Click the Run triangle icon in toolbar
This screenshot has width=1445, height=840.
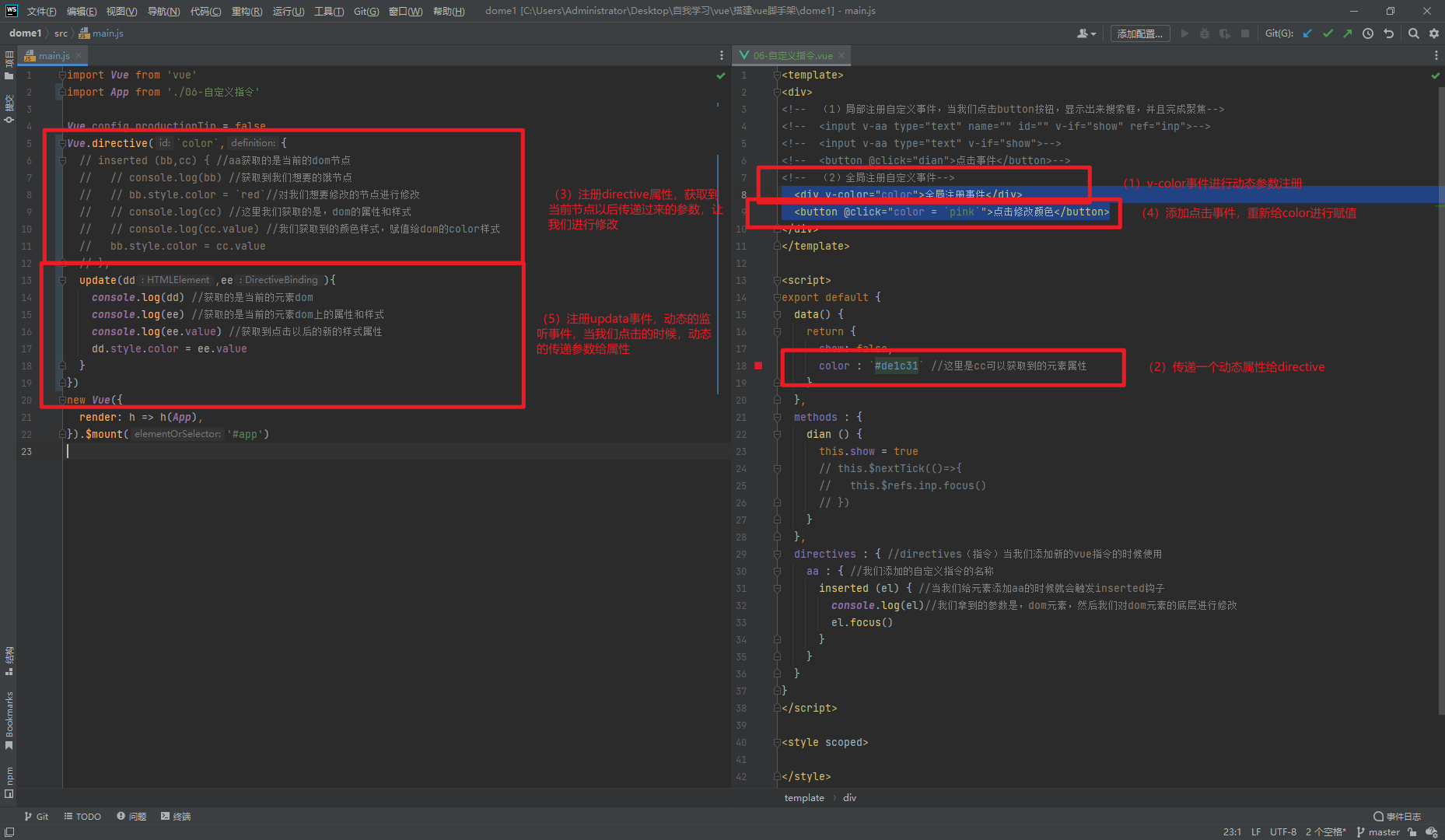tap(1184, 33)
